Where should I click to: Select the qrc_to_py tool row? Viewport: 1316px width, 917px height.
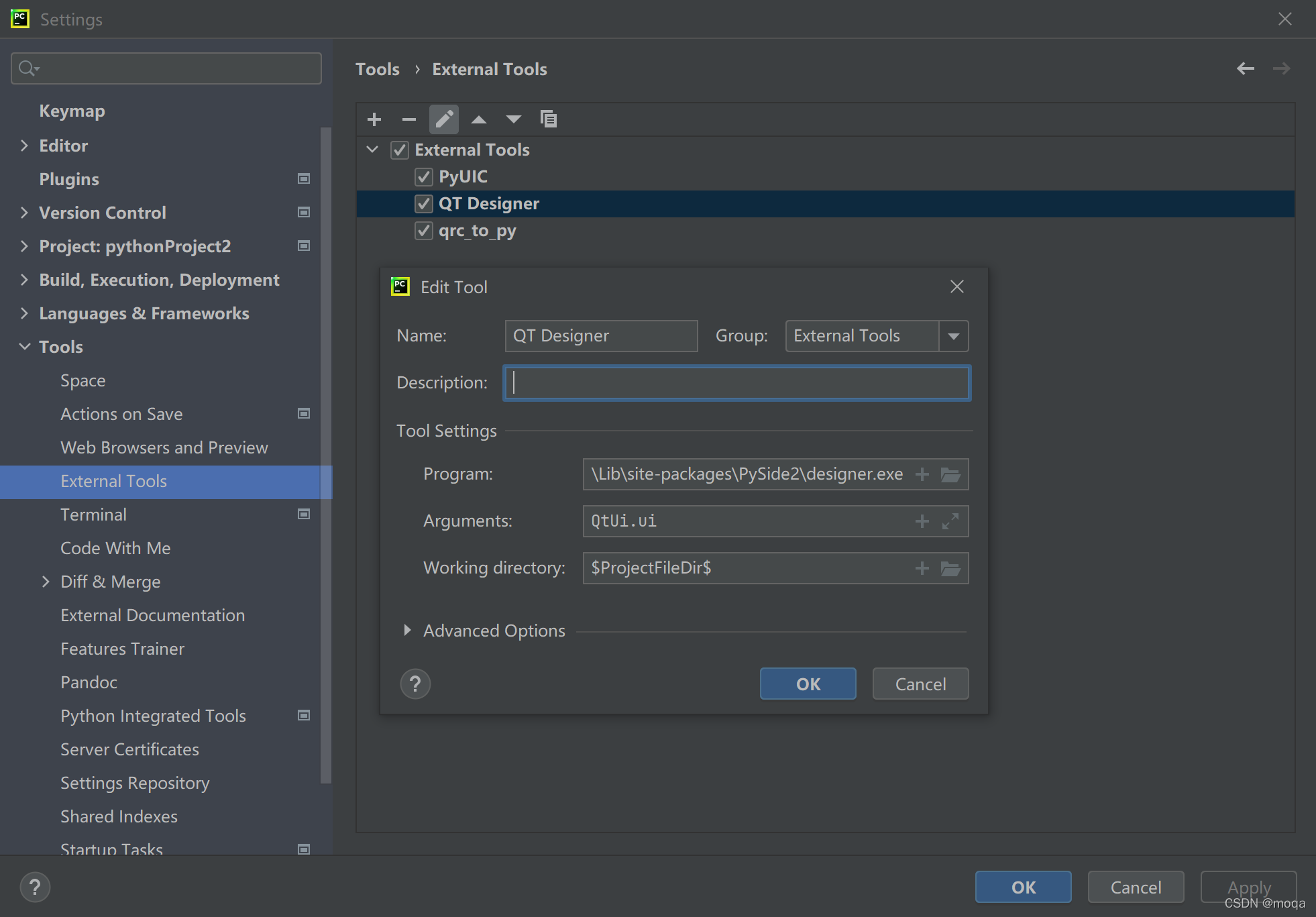coord(825,231)
